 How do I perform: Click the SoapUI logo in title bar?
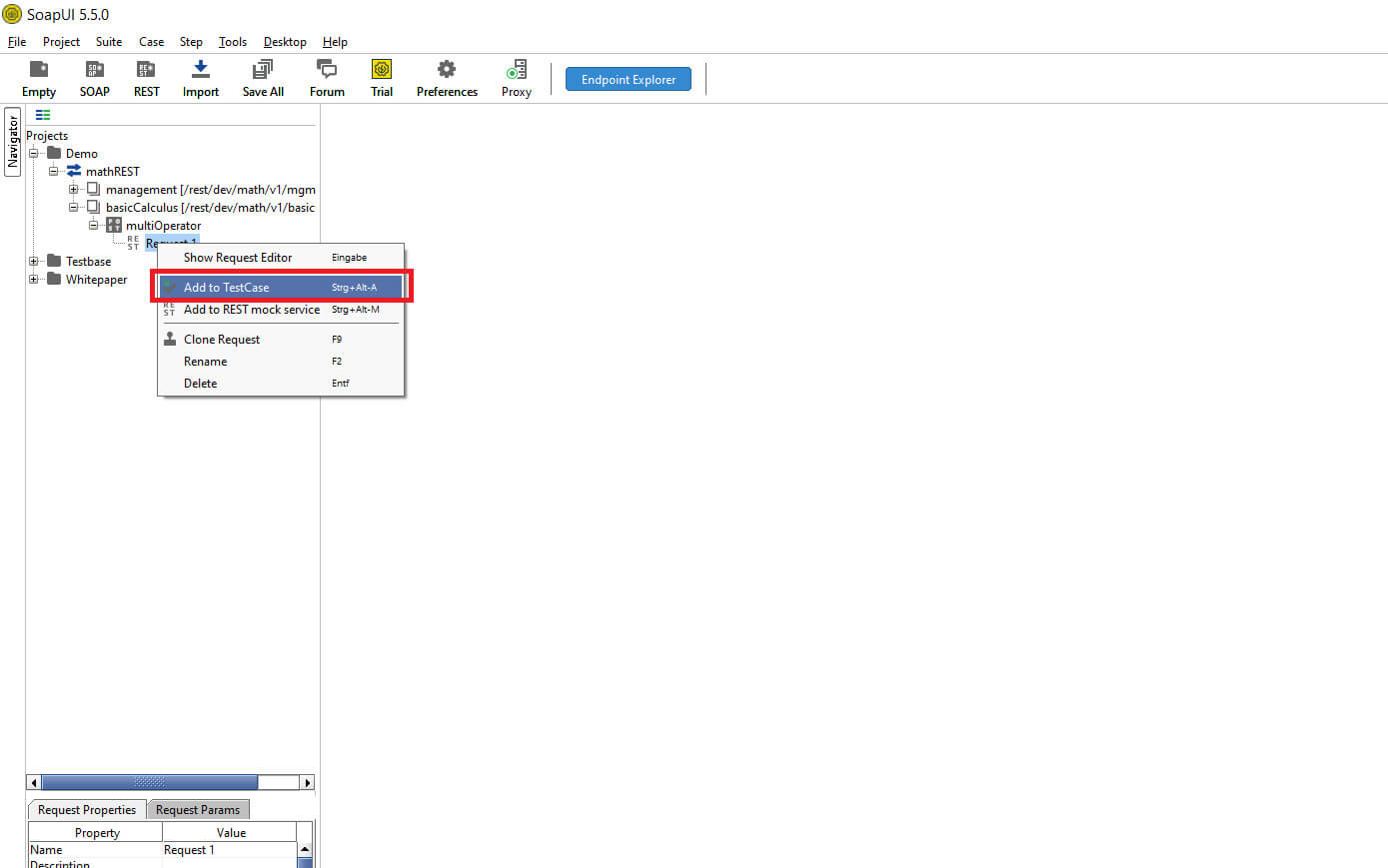point(12,14)
